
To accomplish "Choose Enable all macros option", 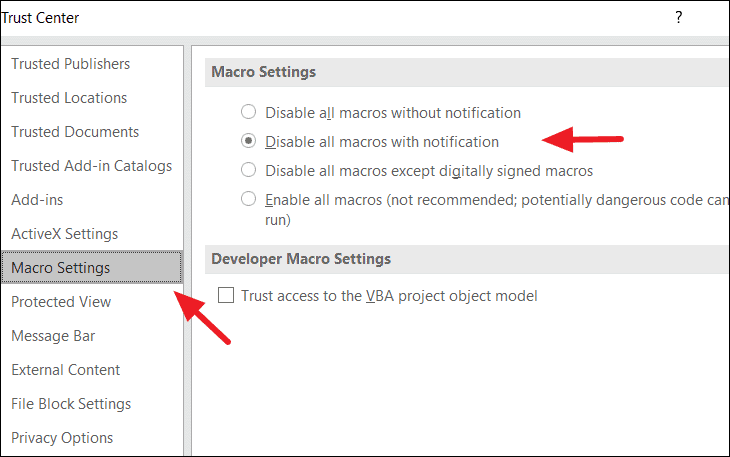I will click(248, 199).
